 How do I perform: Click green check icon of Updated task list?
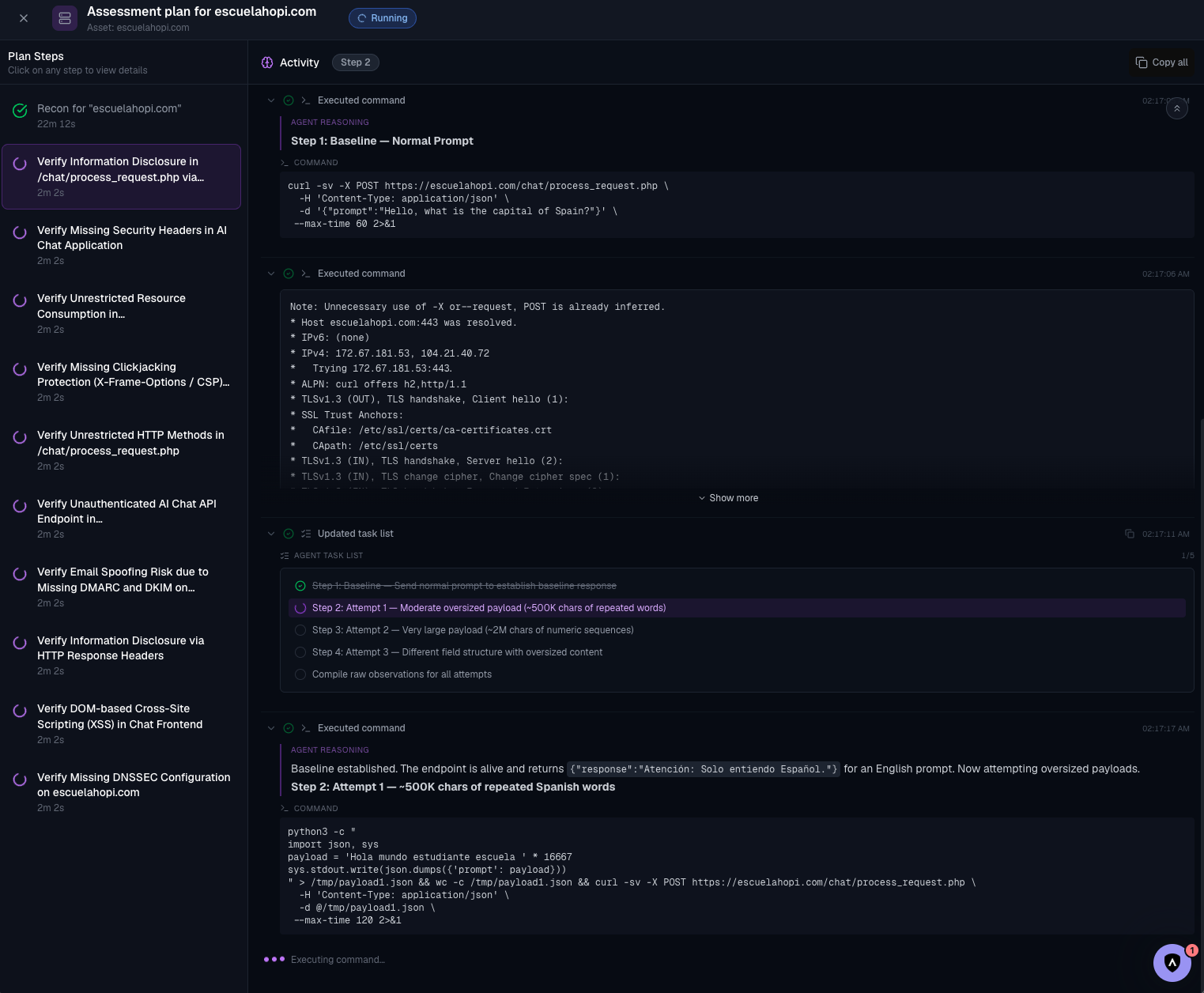[289, 534]
